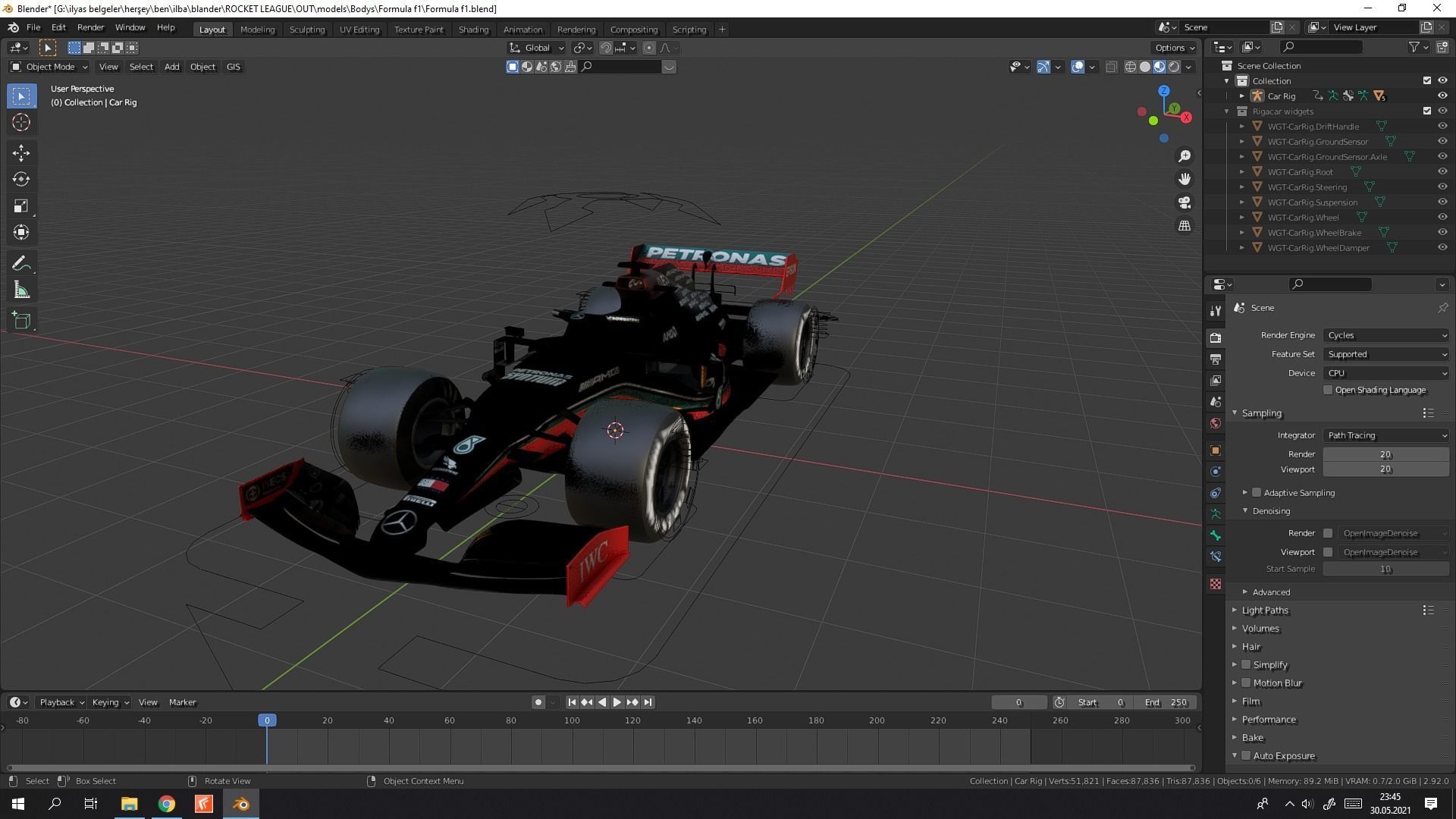Open File Explorer from the taskbar
The image size is (1456, 819).
(x=129, y=804)
